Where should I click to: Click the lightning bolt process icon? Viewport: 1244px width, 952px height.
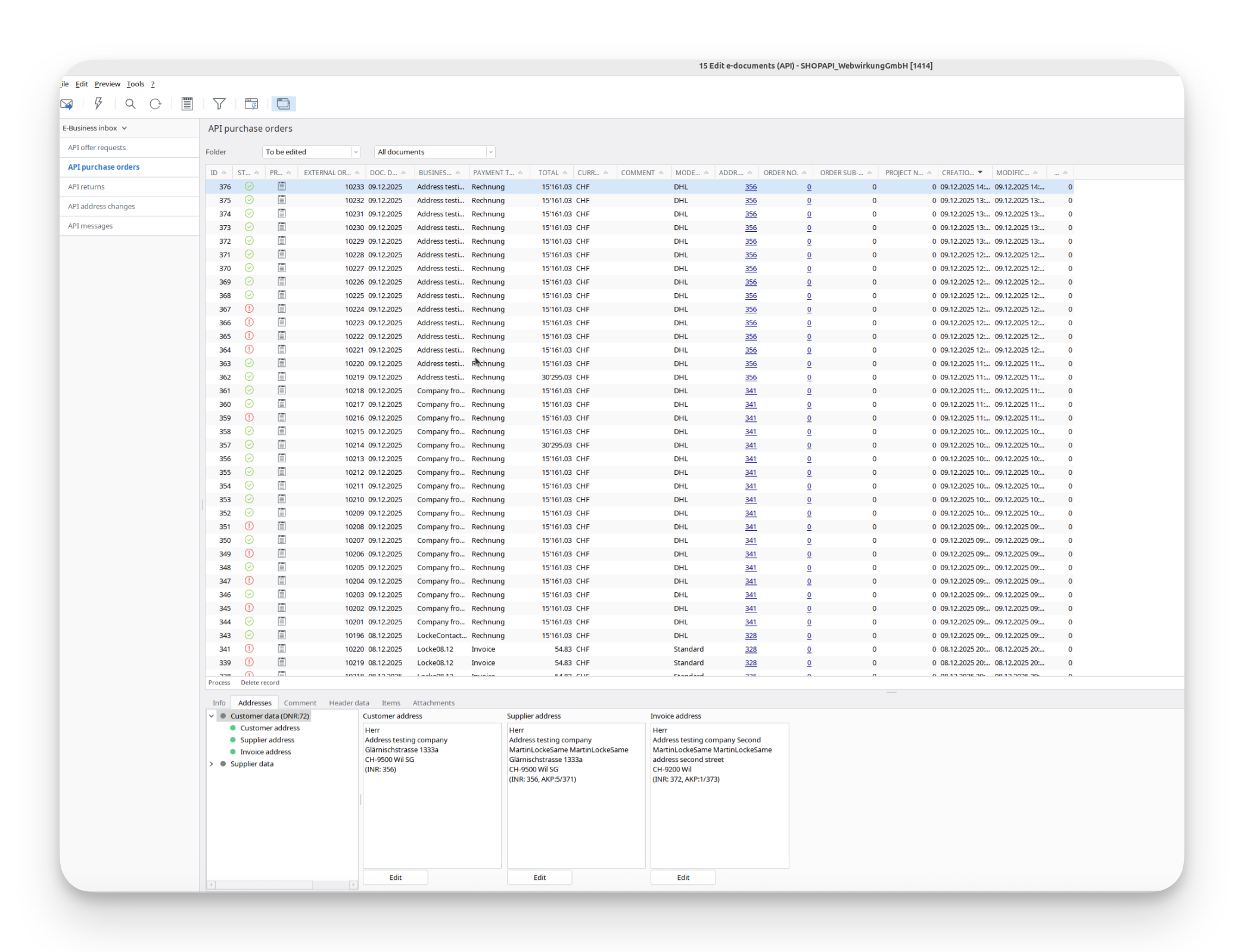pyautogui.click(x=98, y=104)
